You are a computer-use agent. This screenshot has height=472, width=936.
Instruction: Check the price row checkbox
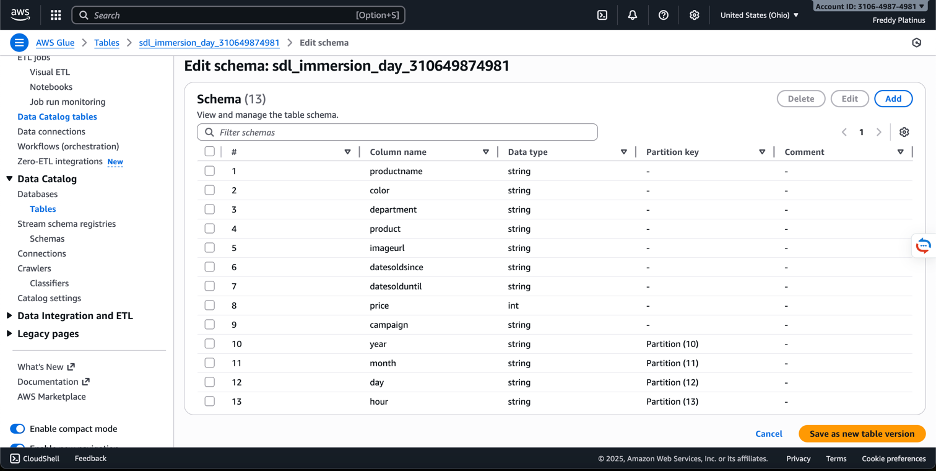point(210,306)
